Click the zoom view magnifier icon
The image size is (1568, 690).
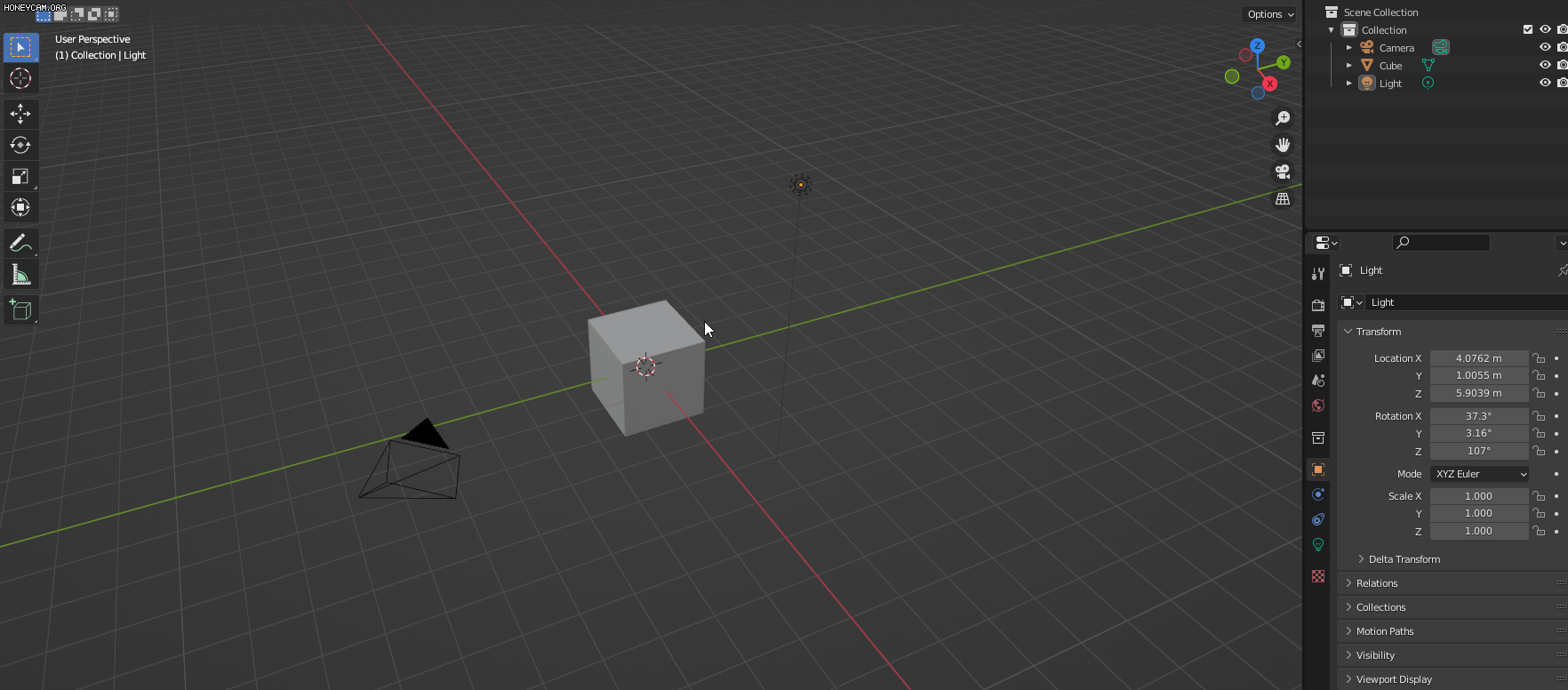pyautogui.click(x=1283, y=118)
